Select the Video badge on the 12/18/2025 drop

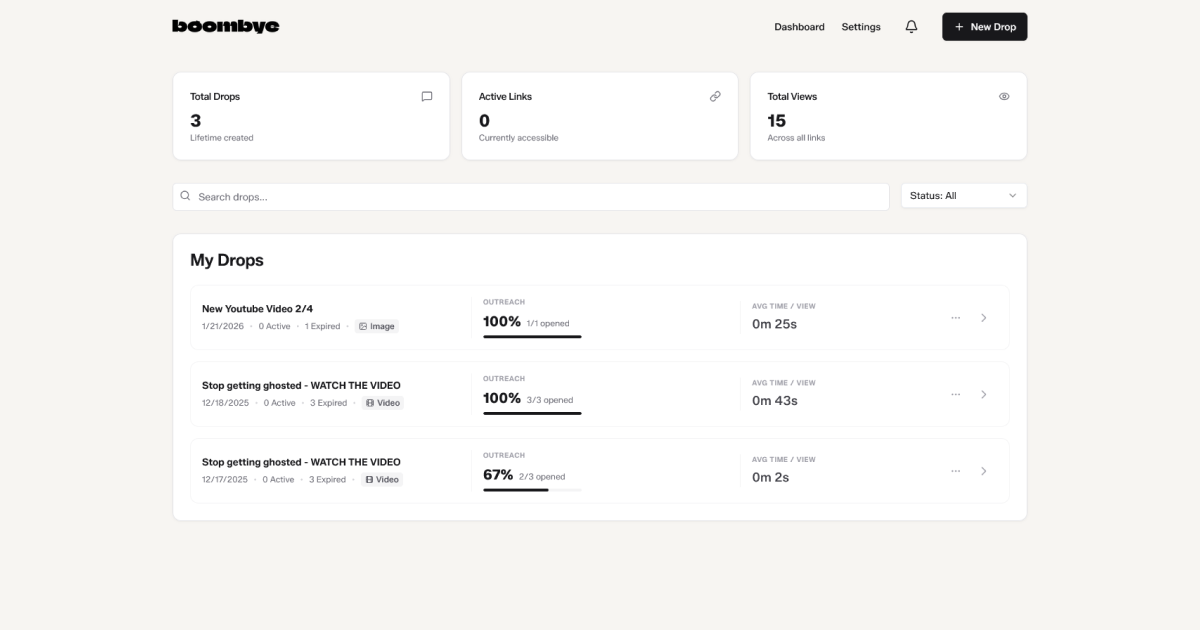(x=382, y=403)
